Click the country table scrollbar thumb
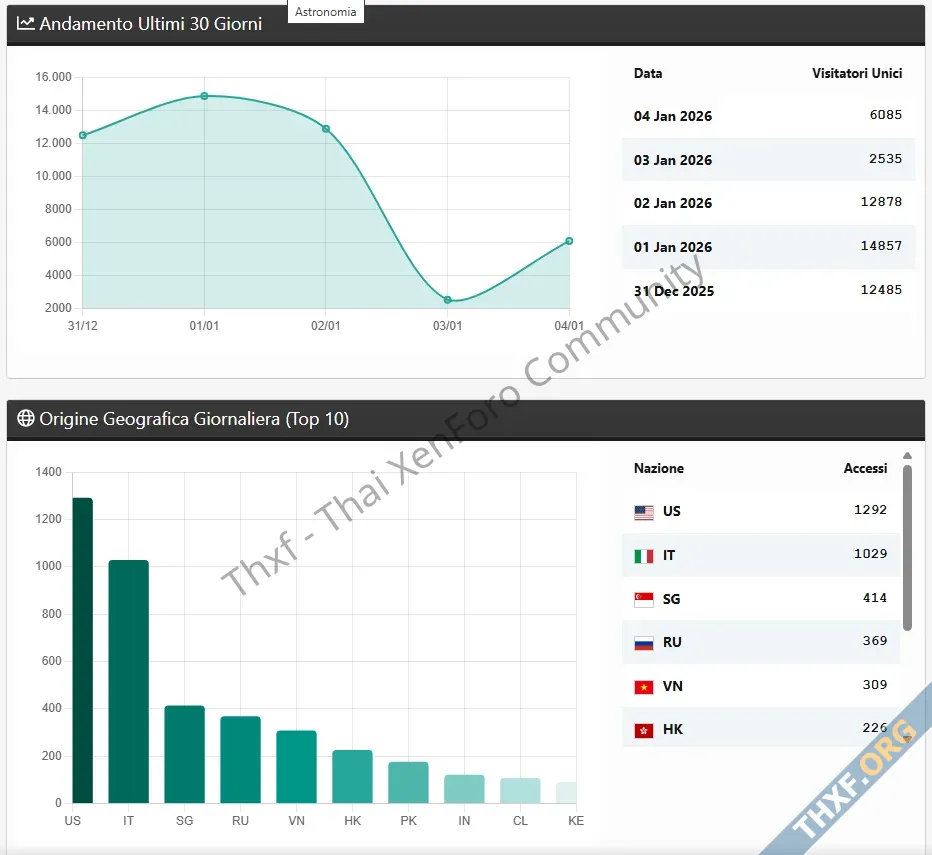This screenshot has height=855, width=932. click(x=907, y=545)
